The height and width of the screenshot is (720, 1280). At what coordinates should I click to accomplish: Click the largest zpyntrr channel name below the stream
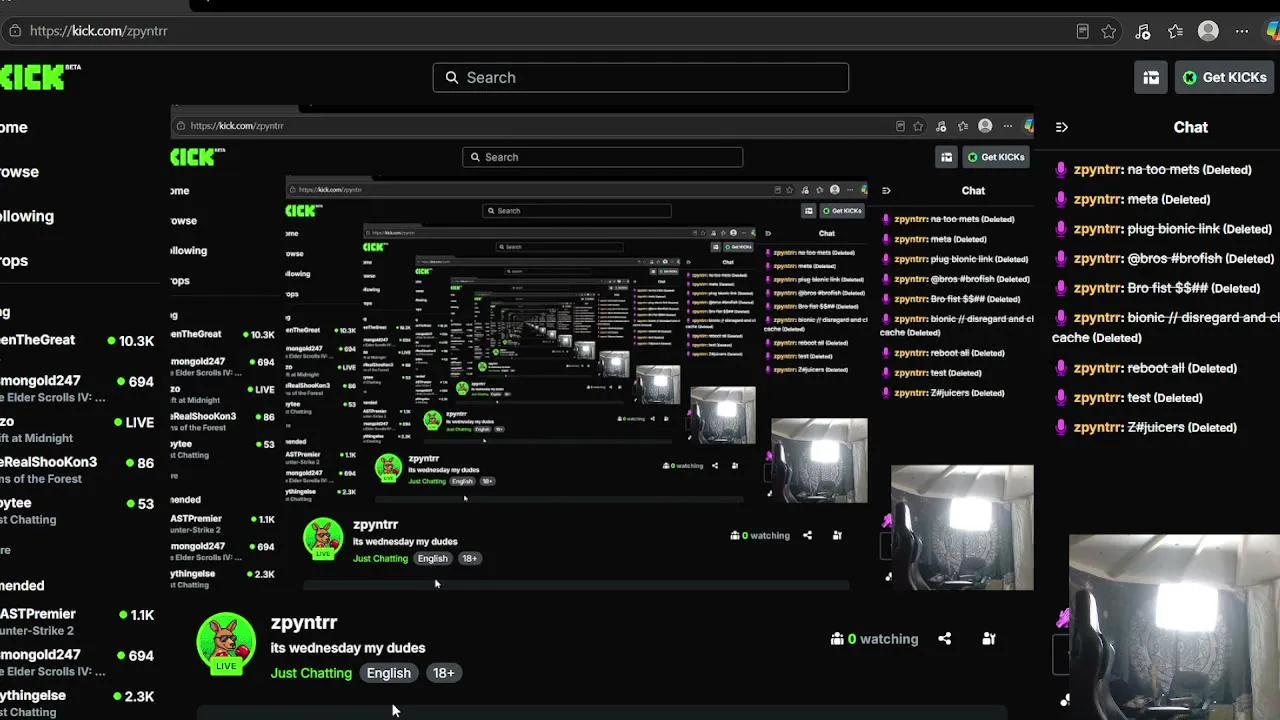click(304, 623)
